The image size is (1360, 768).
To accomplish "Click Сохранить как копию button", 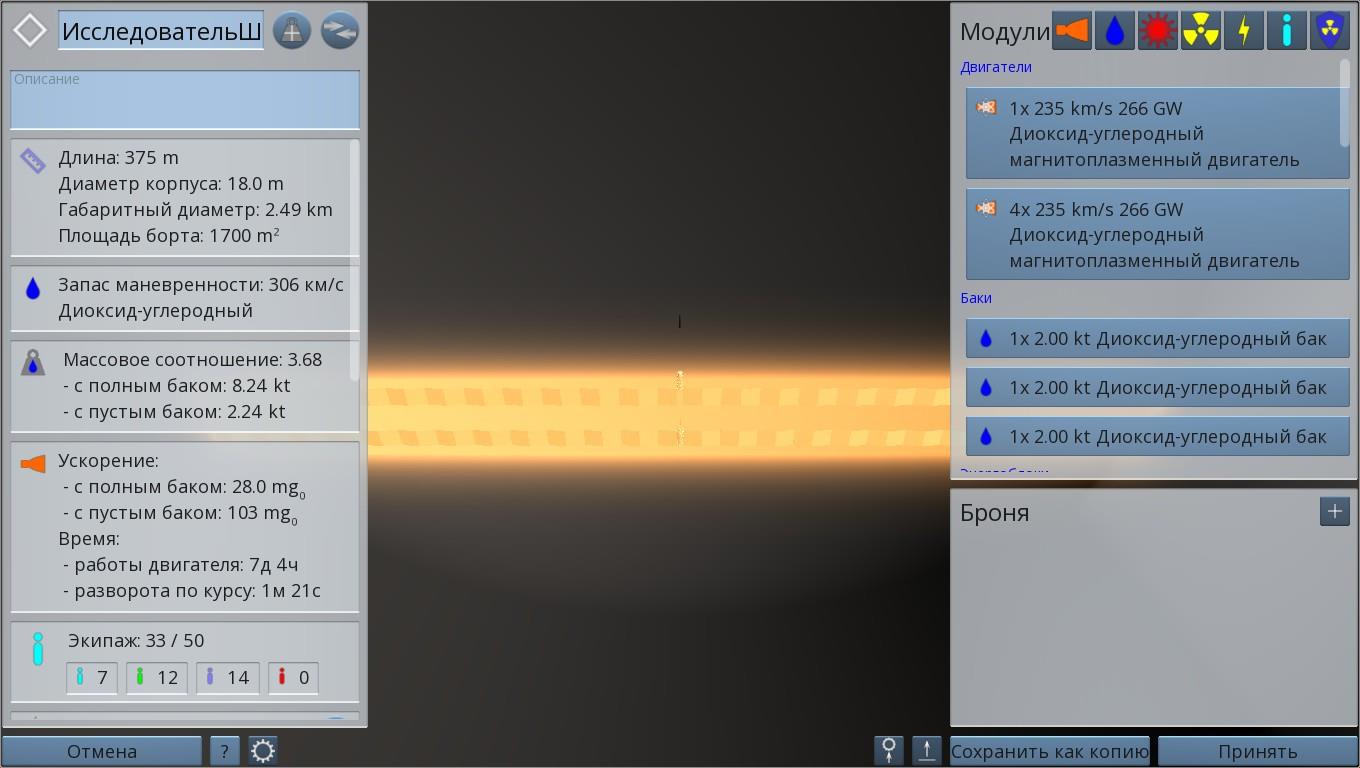I will (x=1049, y=751).
